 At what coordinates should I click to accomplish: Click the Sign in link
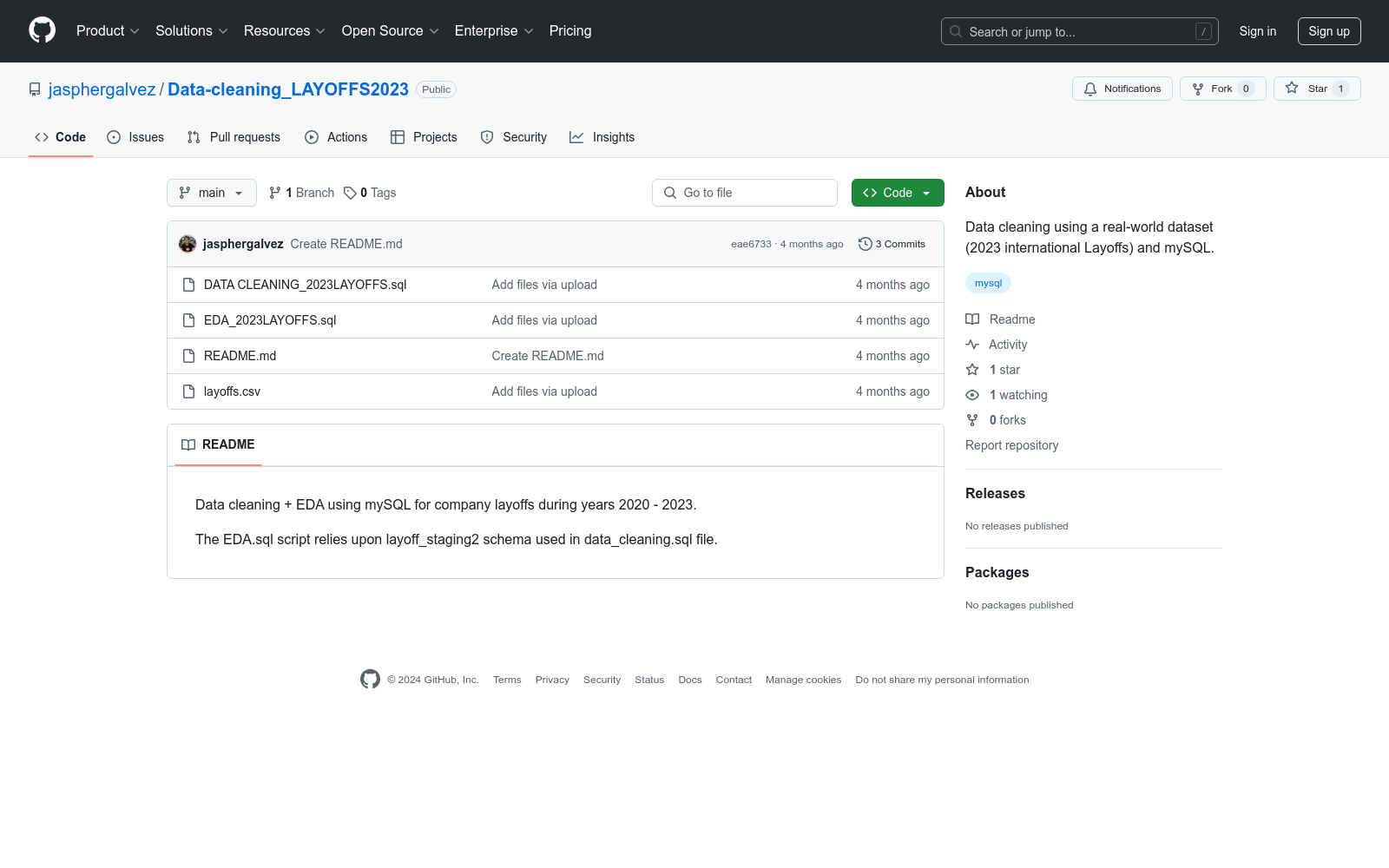pos(1258,31)
